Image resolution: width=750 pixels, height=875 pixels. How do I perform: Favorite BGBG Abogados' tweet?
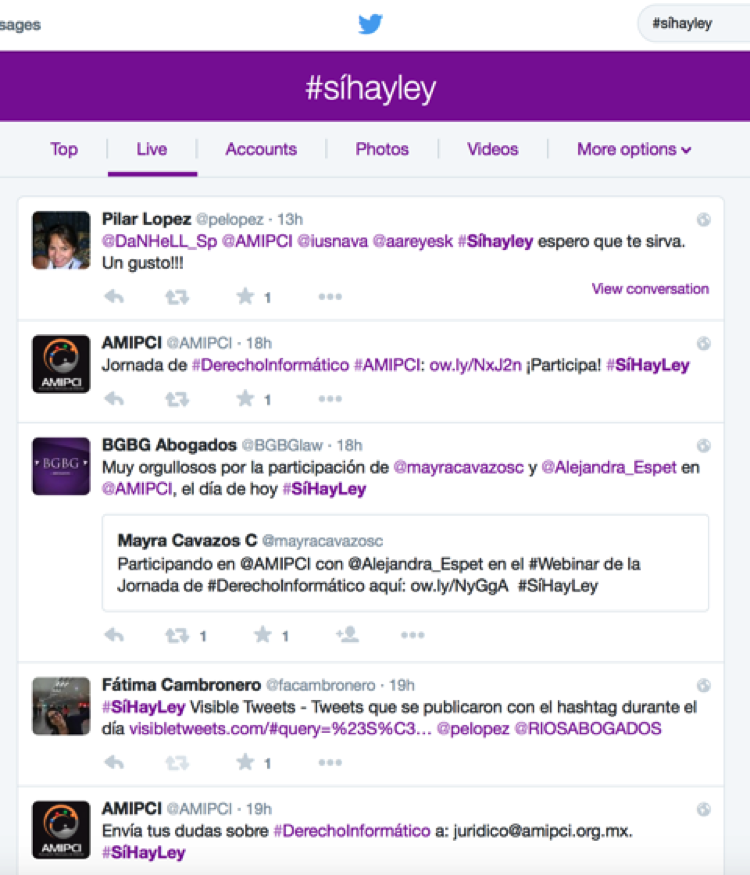point(262,634)
